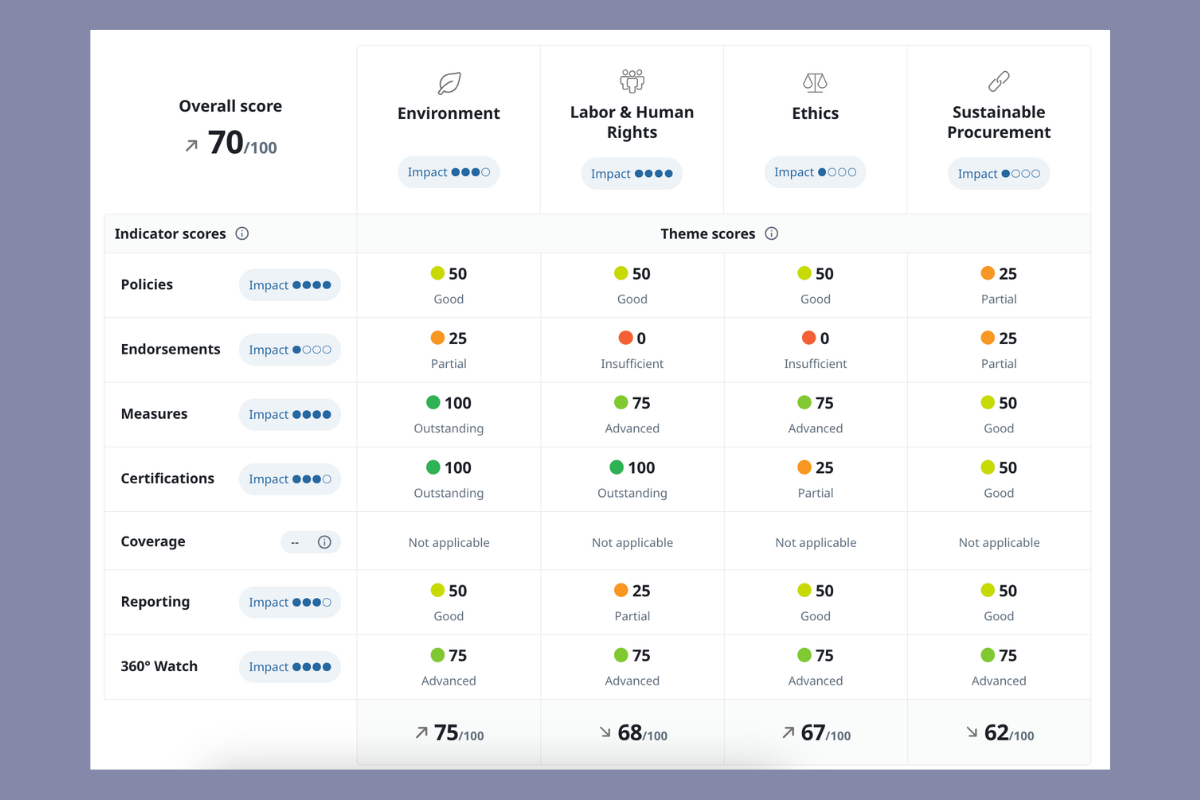Click the Certifications Environment 100 Outstanding cell
This screenshot has width=1200, height=800.
[449, 479]
